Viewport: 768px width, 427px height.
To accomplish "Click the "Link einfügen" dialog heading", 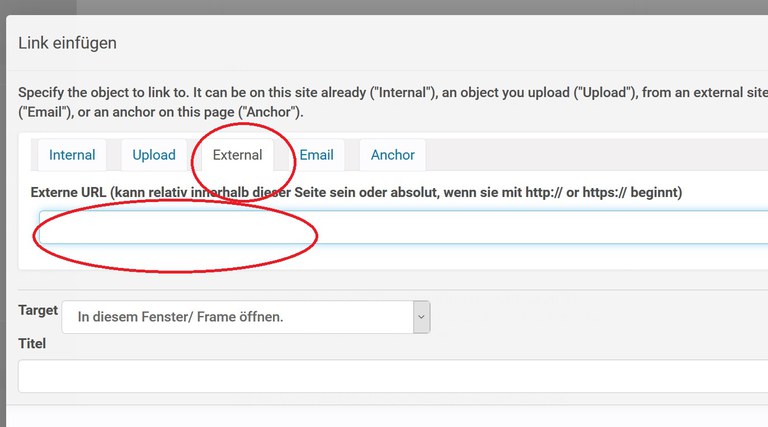I will (68, 43).
